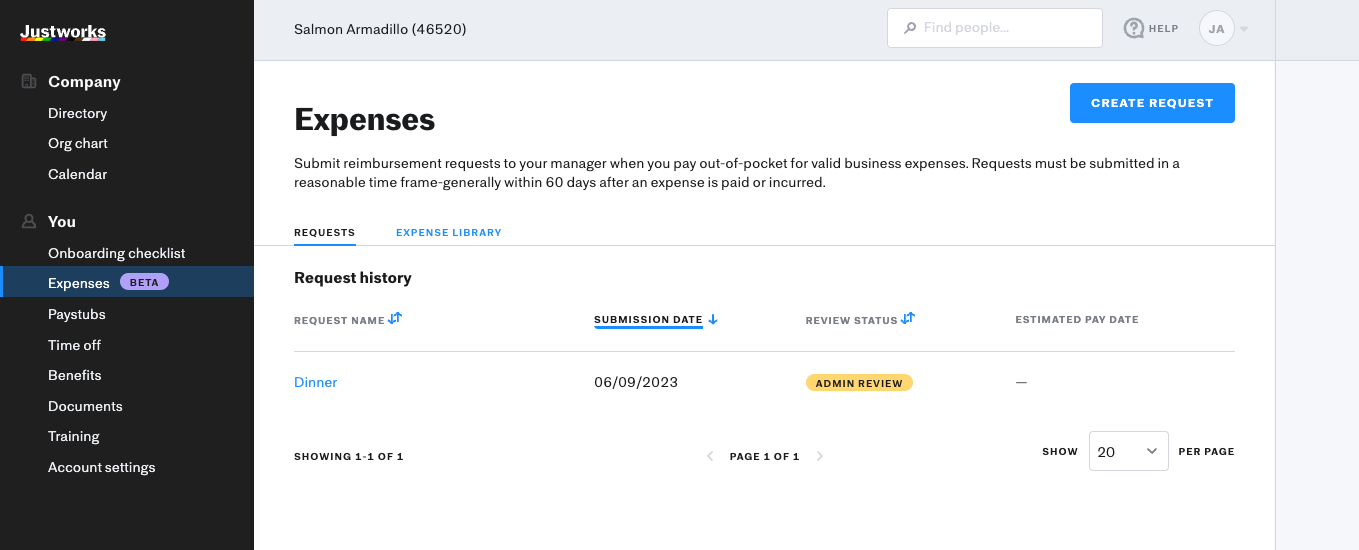Click the Justworks logo
1359x550 pixels.
[63, 33]
